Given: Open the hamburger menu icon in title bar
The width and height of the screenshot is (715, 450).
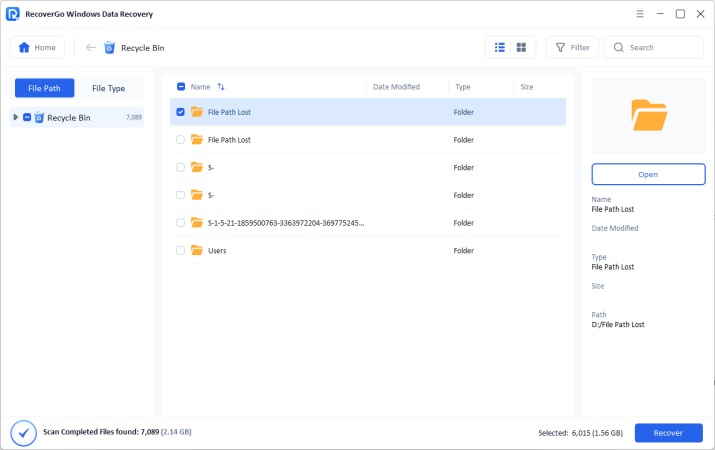Looking at the screenshot, I should pos(640,14).
